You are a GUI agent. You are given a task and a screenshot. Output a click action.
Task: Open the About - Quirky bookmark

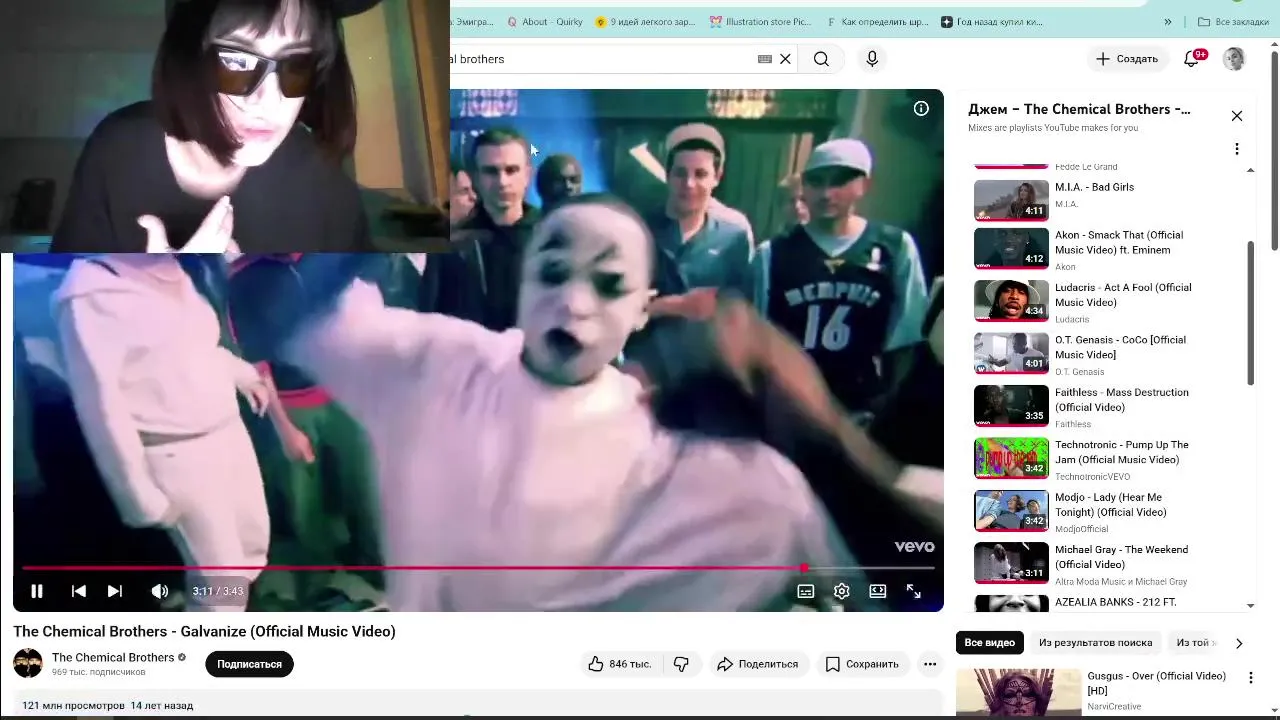(x=544, y=22)
